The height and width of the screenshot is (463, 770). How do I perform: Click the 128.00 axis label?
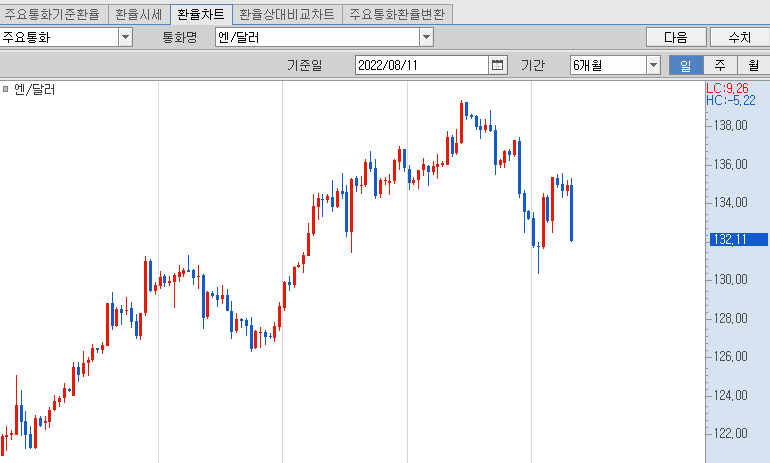point(730,319)
